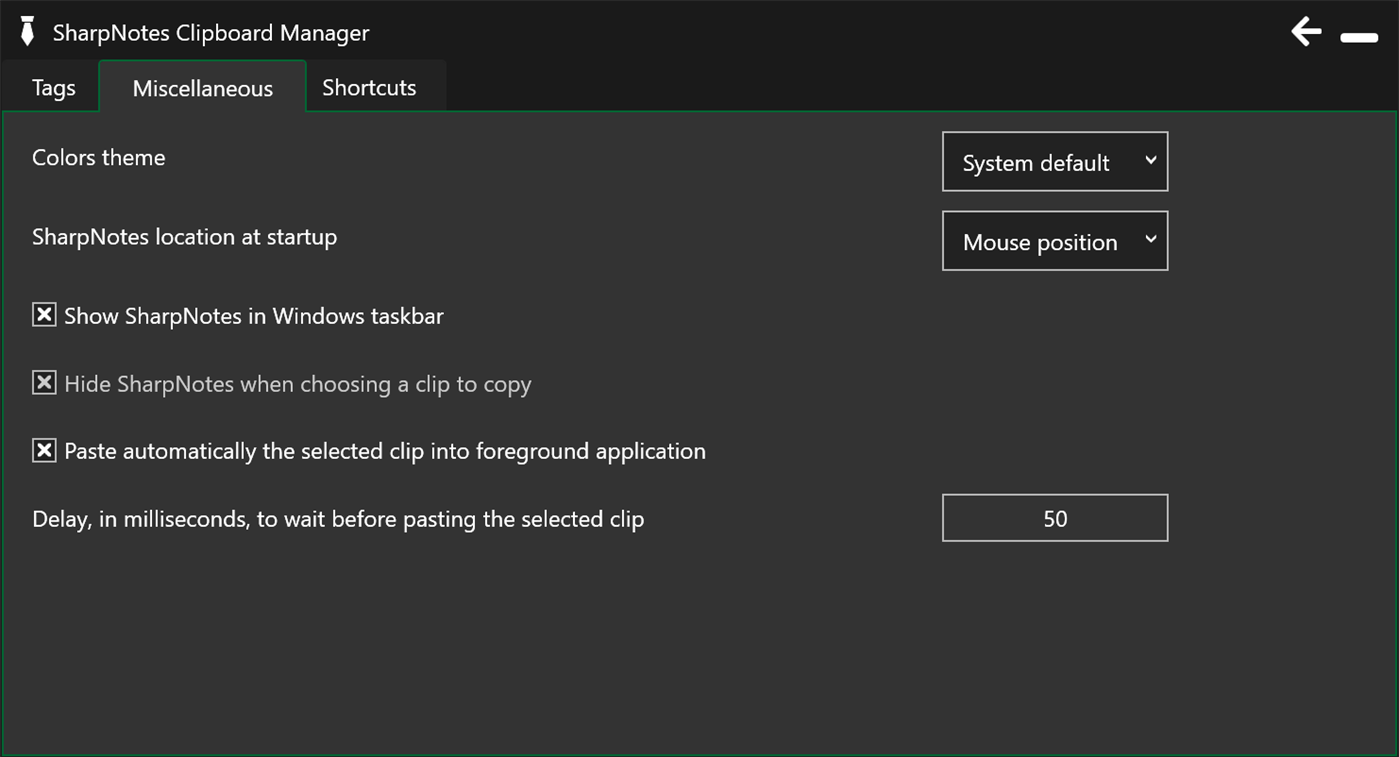The width and height of the screenshot is (1399, 757).
Task: Click the chevron icon on the startup location selector
Action: pos(1150,241)
